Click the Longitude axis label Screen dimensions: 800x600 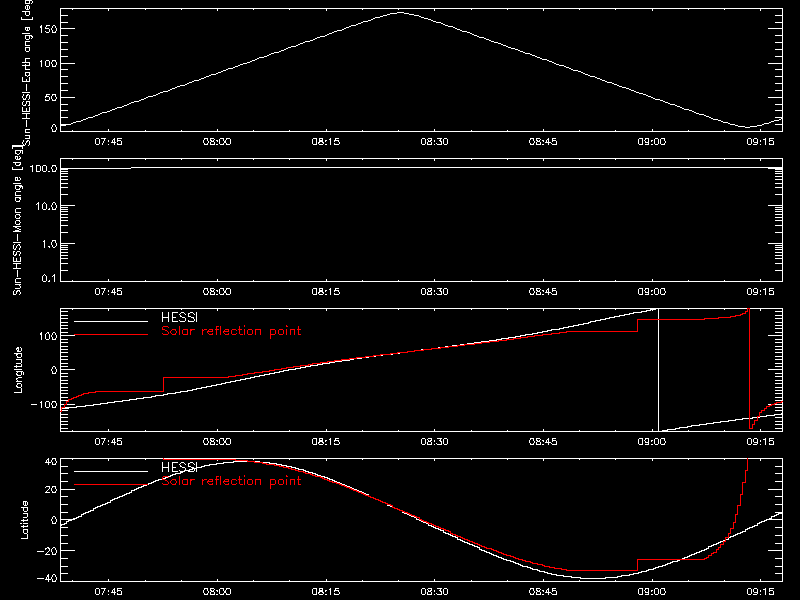(18, 370)
